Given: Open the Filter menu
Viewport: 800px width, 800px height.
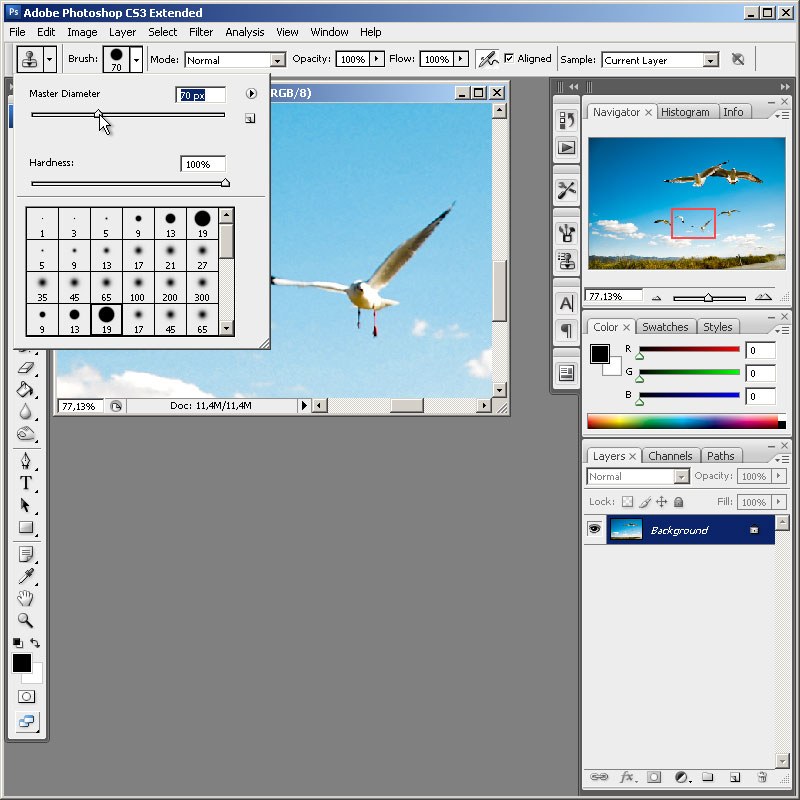Looking at the screenshot, I should (201, 32).
